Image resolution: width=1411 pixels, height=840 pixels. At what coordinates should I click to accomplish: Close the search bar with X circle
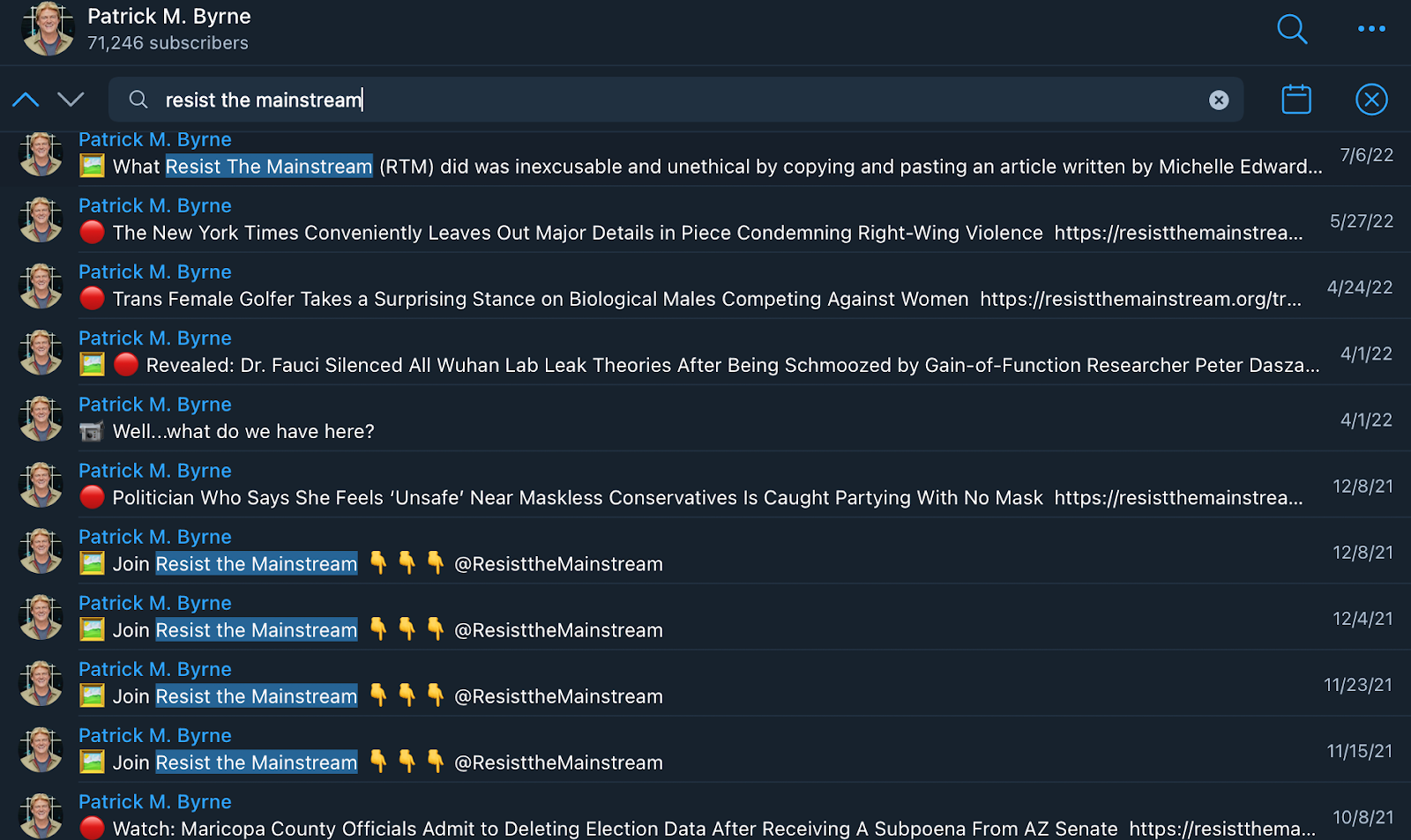click(x=1371, y=100)
